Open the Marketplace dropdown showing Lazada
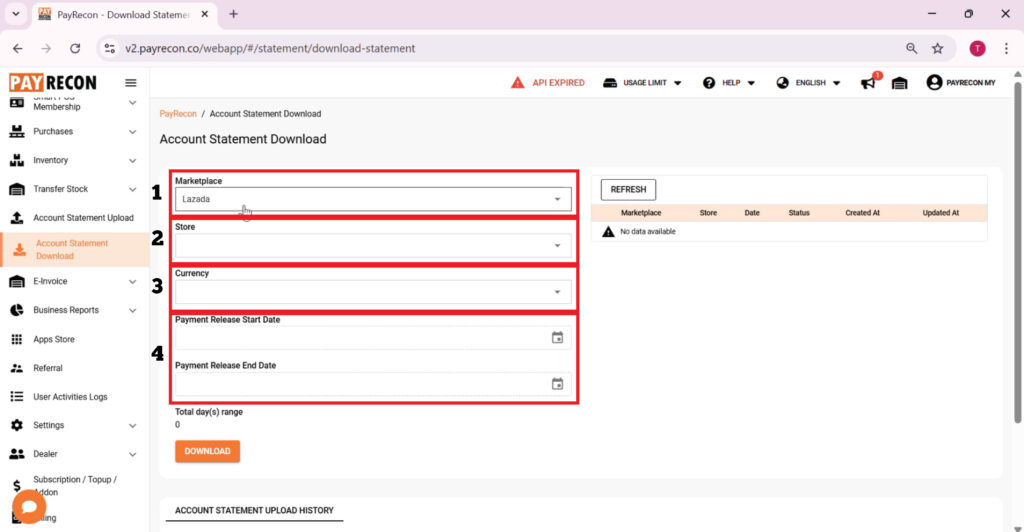The width and height of the screenshot is (1024, 532). [373, 199]
